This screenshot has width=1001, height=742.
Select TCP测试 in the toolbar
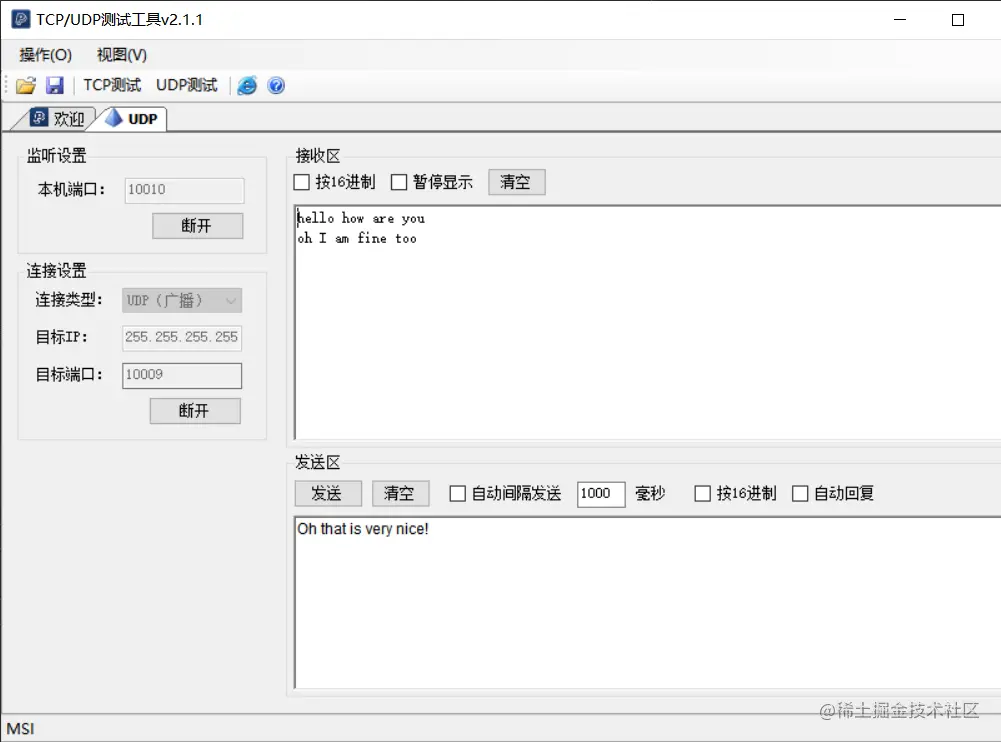click(x=112, y=85)
